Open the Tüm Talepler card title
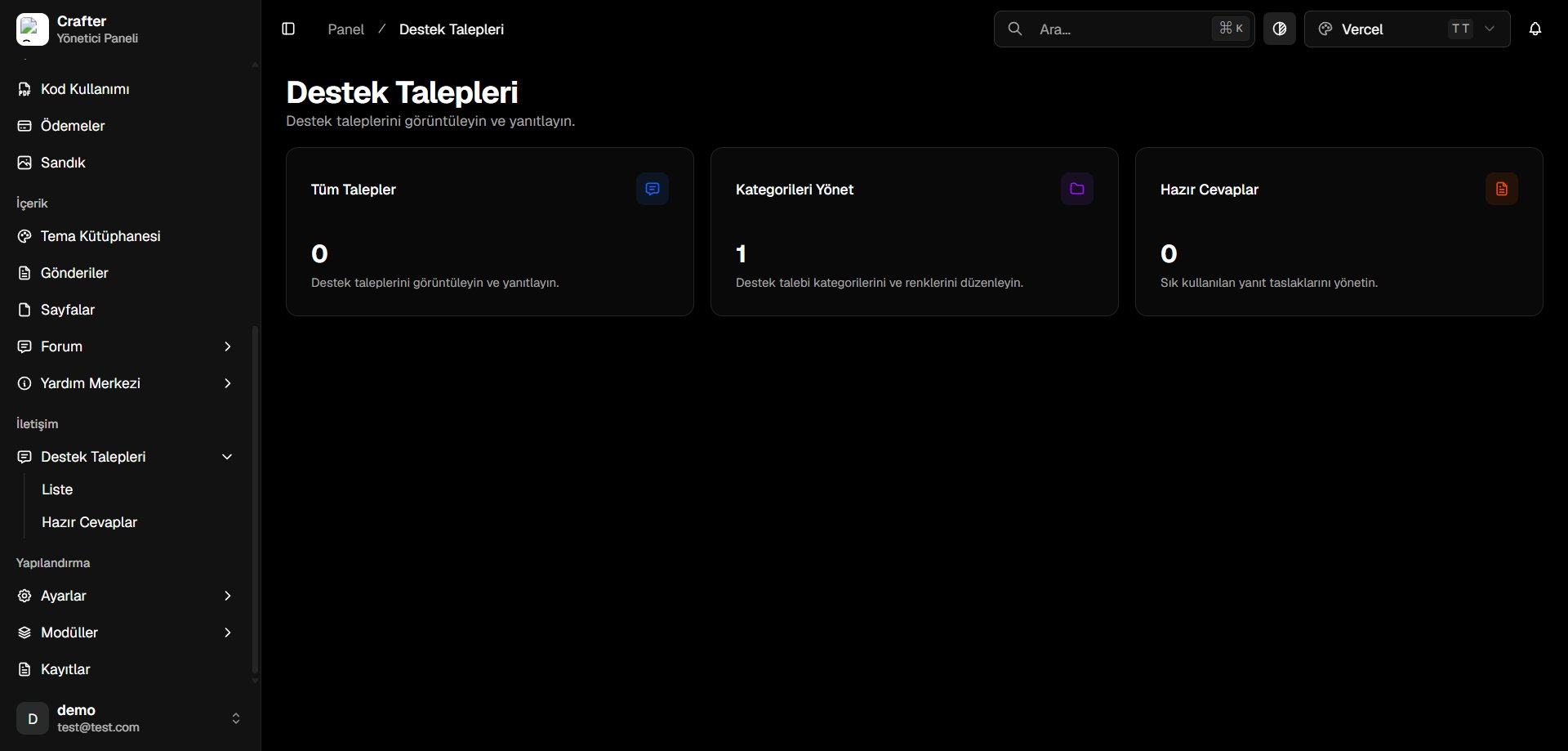Screen dimensions: 1568x751 pyautogui.click(x=354, y=190)
